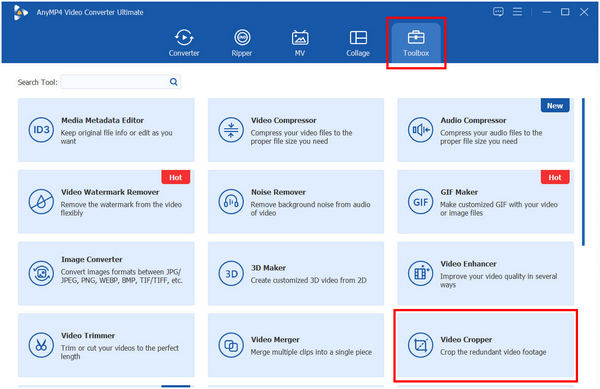Open the GIF Maker title

coord(459,192)
